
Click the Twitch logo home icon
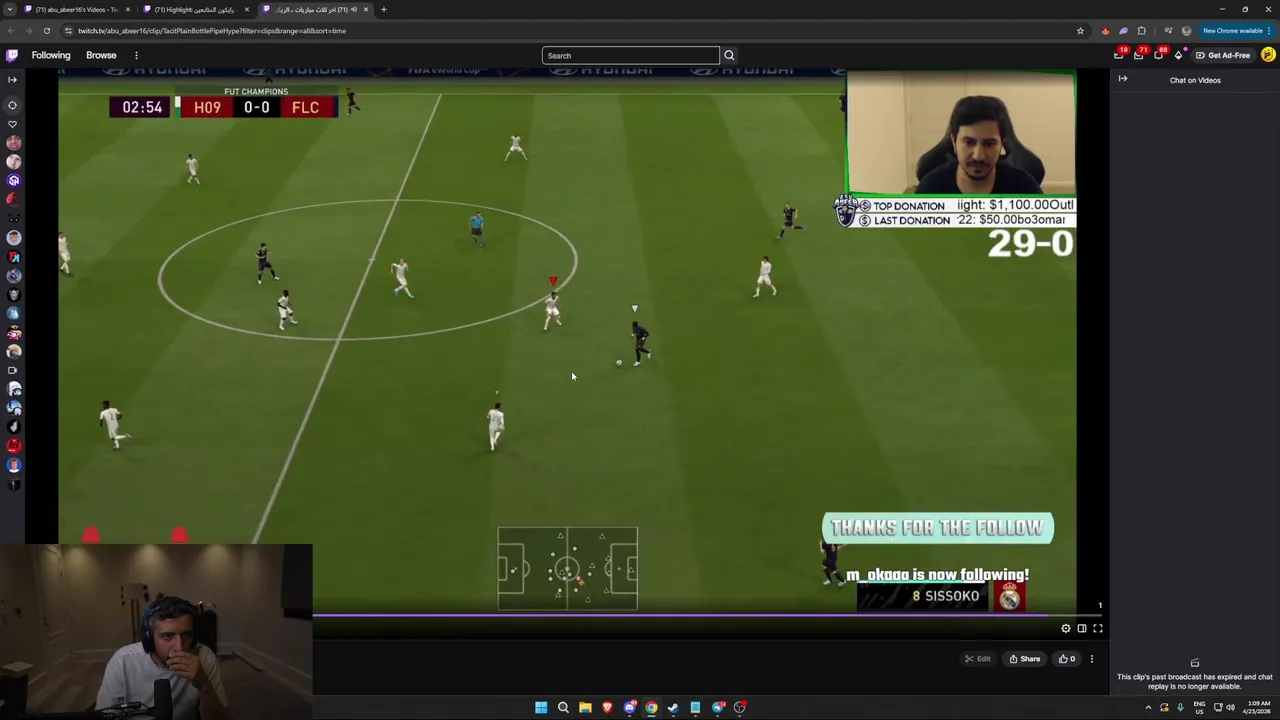click(12, 55)
